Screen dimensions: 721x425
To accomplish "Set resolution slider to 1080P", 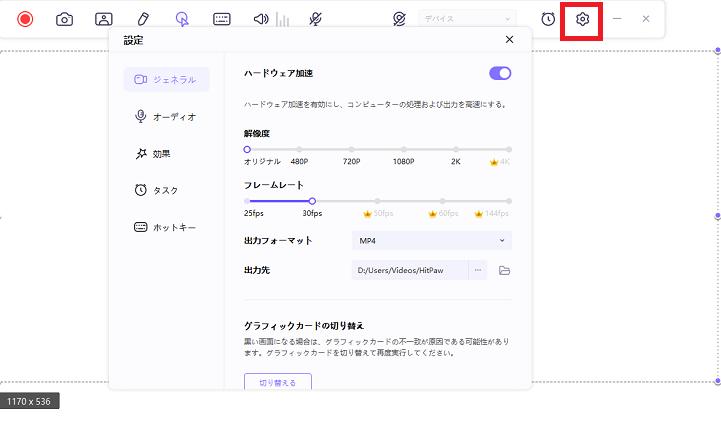I will pyautogui.click(x=404, y=150).
